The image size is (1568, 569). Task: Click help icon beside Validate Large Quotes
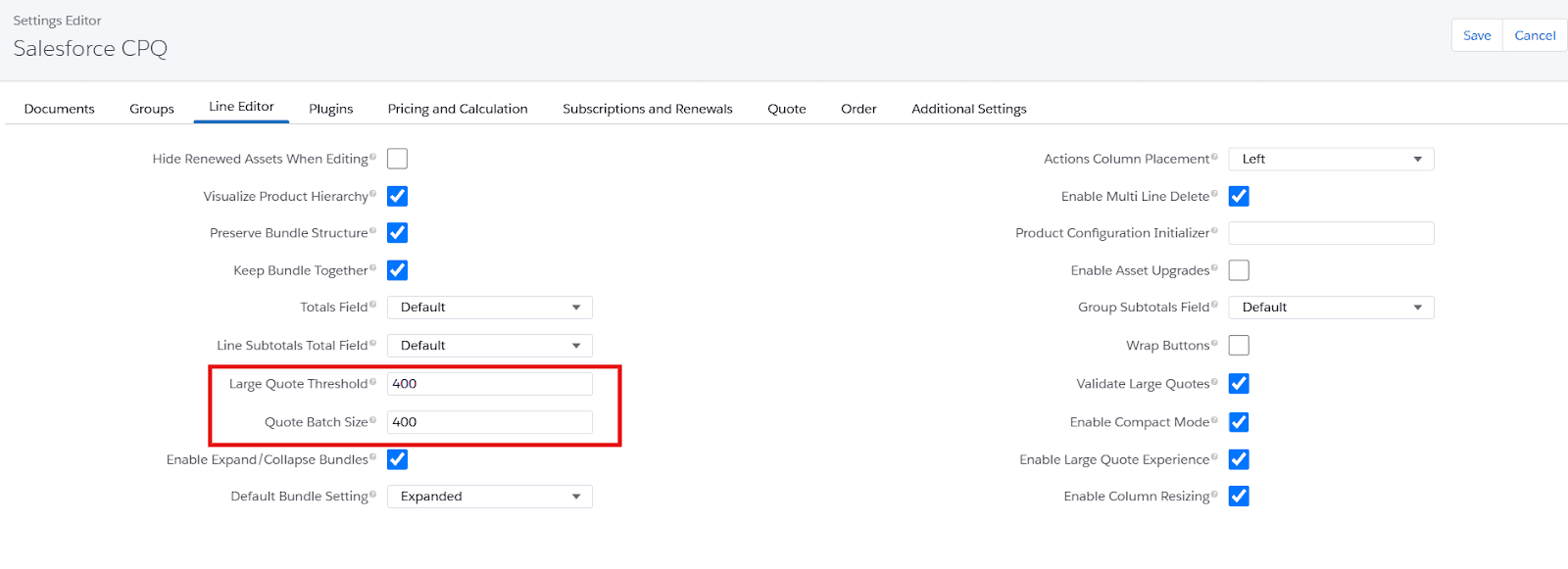click(x=1214, y=382)
